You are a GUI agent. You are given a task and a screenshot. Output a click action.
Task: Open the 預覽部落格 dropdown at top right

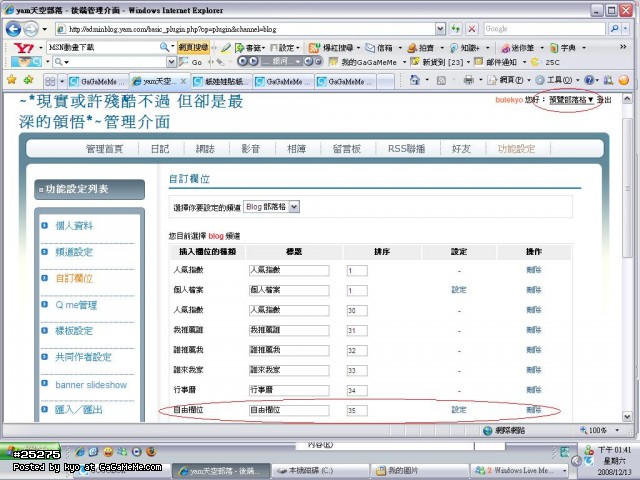click(571, 100)
